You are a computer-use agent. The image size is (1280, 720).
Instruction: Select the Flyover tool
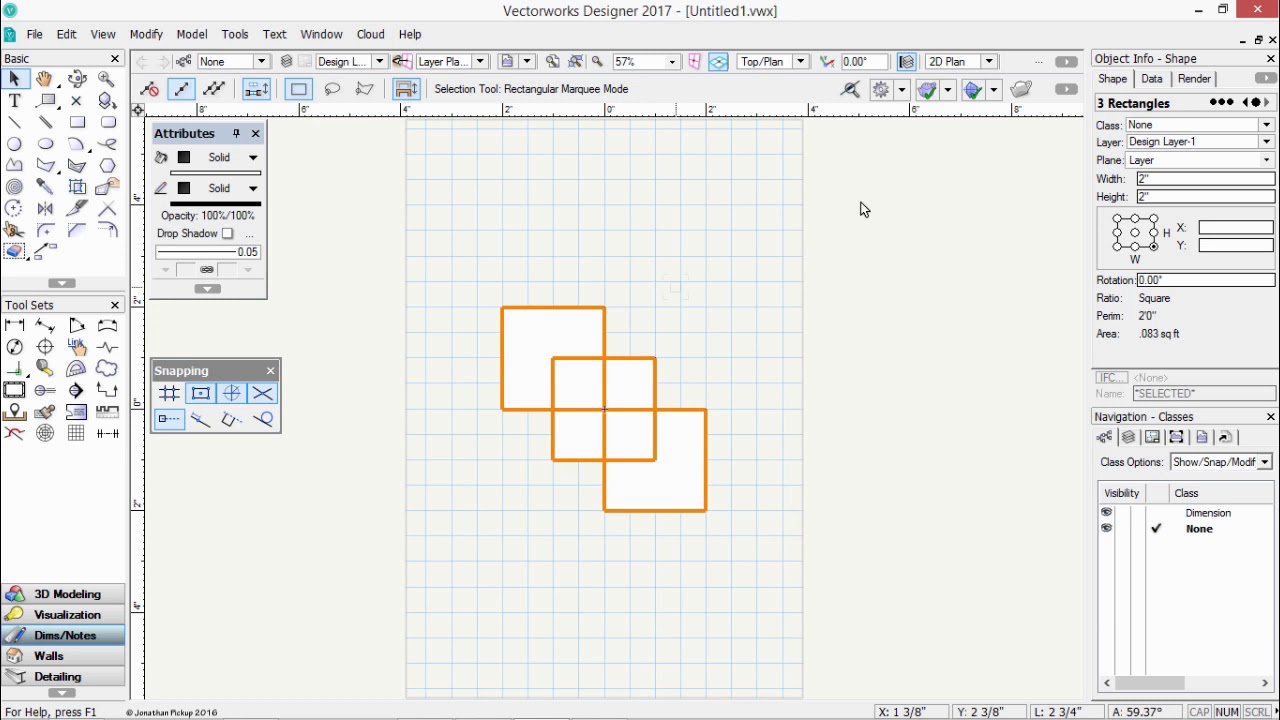click(77, 79)
